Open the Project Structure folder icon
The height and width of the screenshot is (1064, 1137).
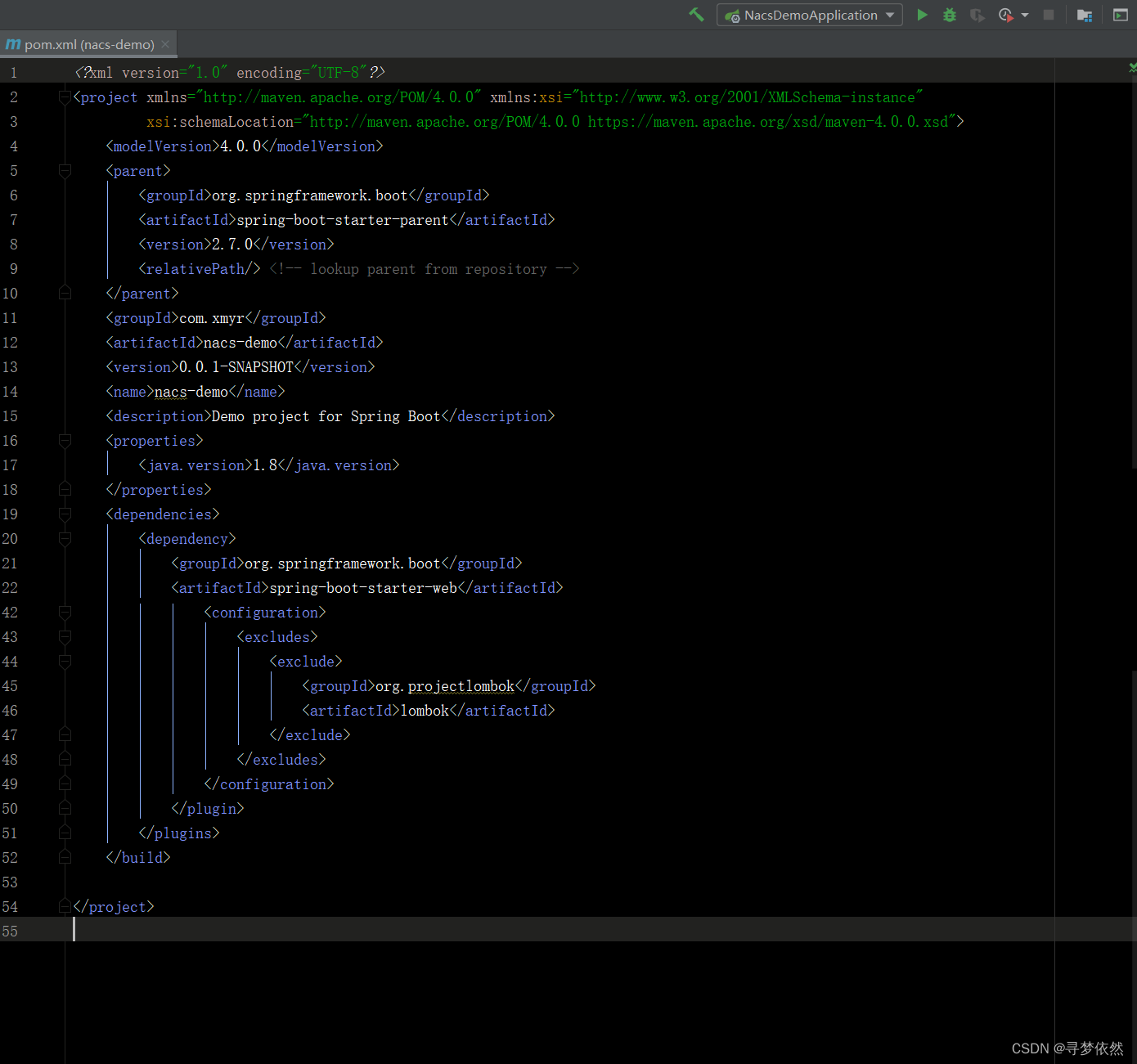pyautogui.click(x=1085, y=15)
